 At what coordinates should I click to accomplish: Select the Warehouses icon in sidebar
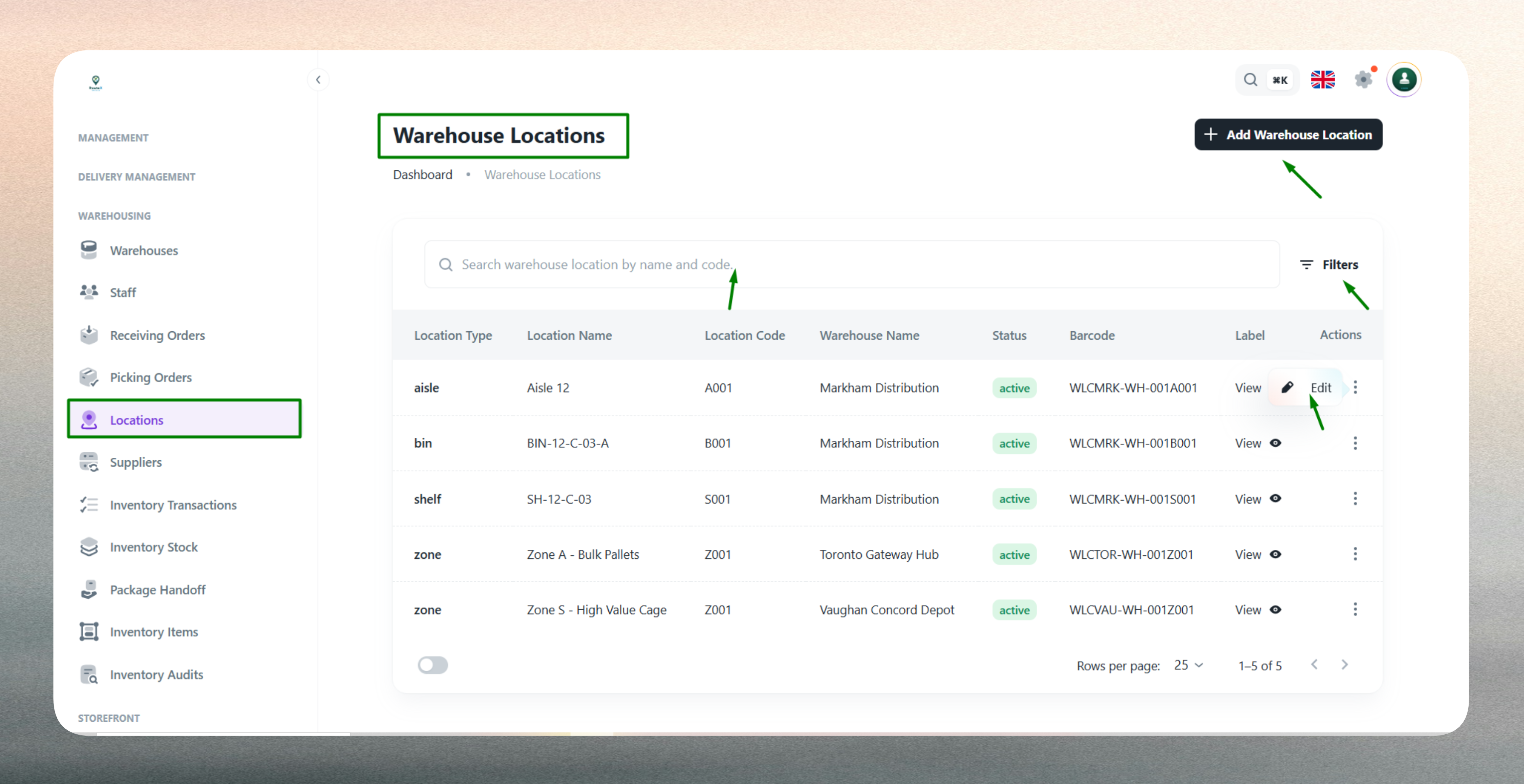pos(89,250)
